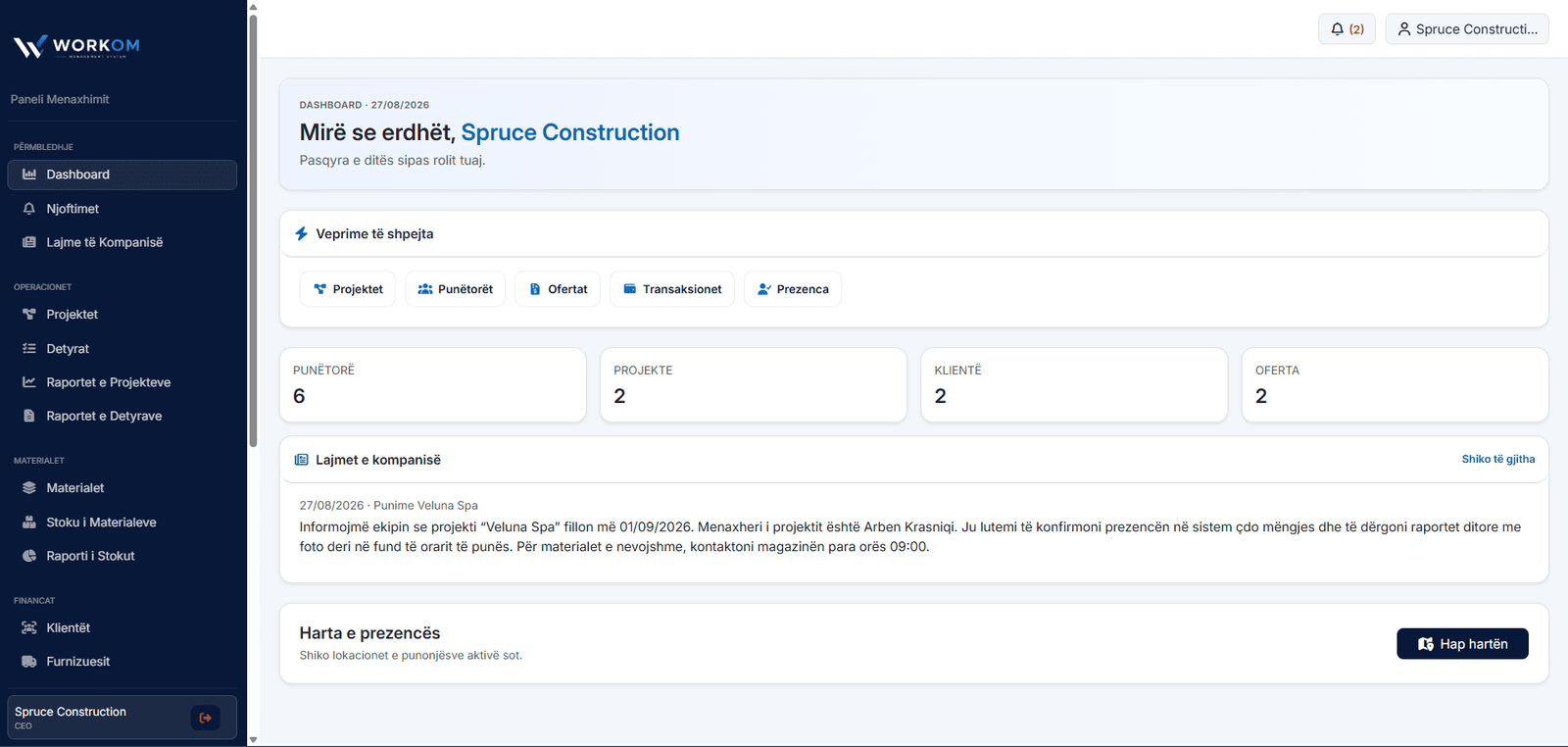This screenshot has height=747, width=1568.
Task: Click the Materialet layers icon
Action: pyautogui.click(x=29, y=488)
